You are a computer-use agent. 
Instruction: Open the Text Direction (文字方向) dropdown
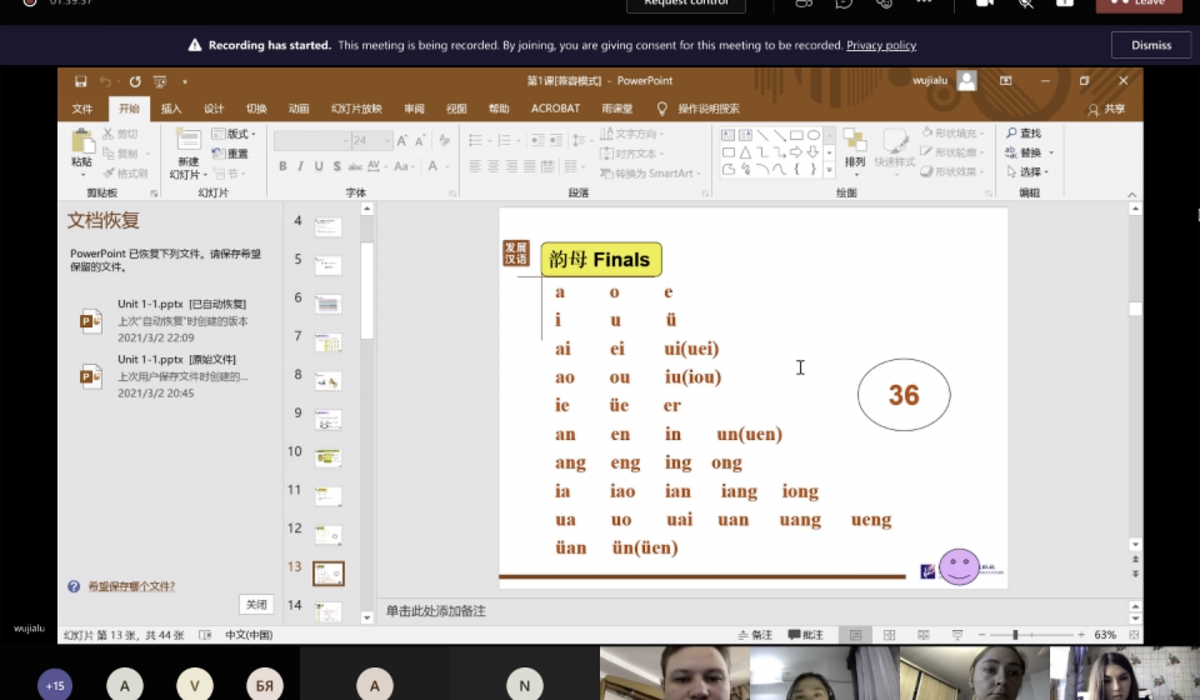(x=632, y=134)
